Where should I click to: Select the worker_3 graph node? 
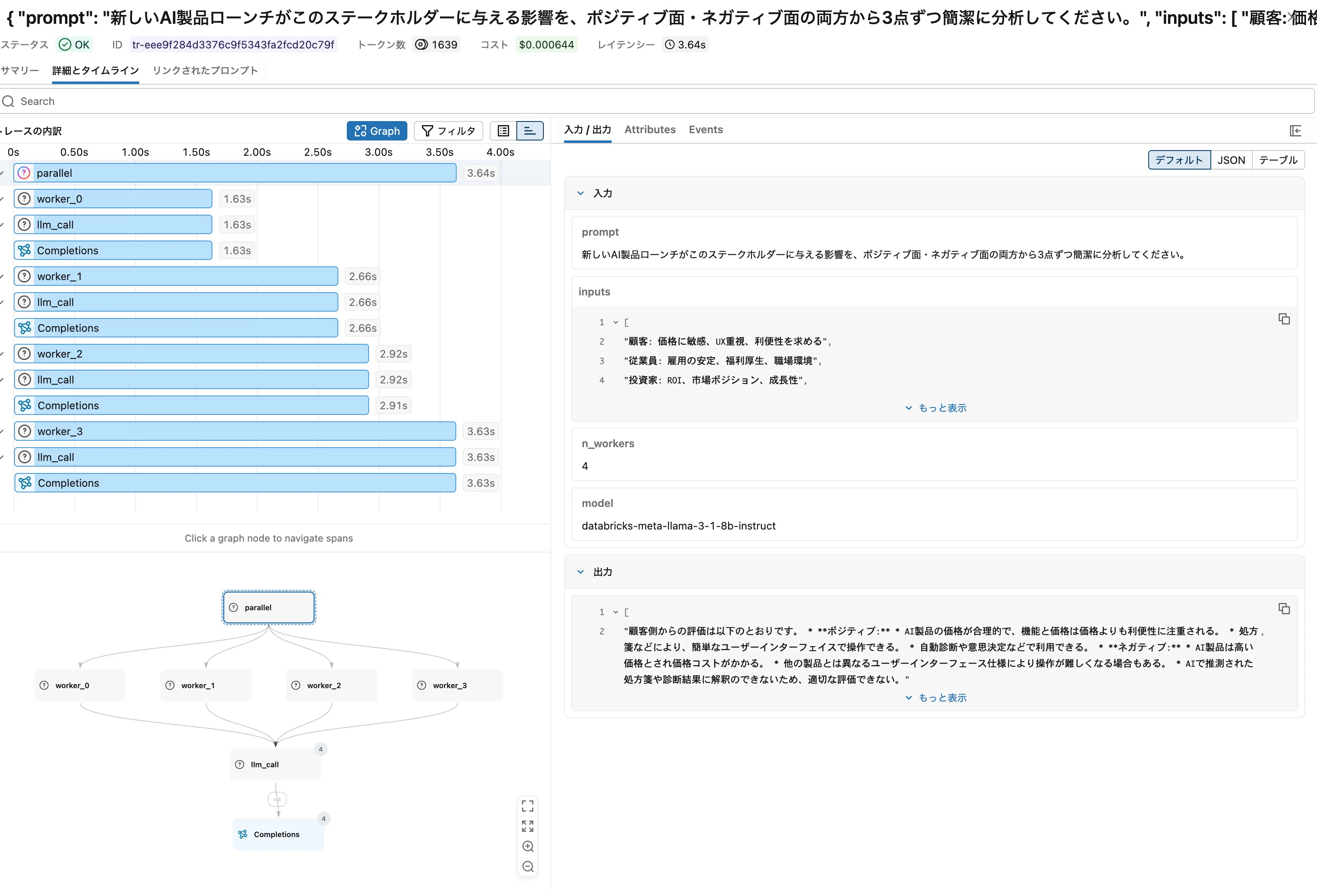[x=457, y=686]
